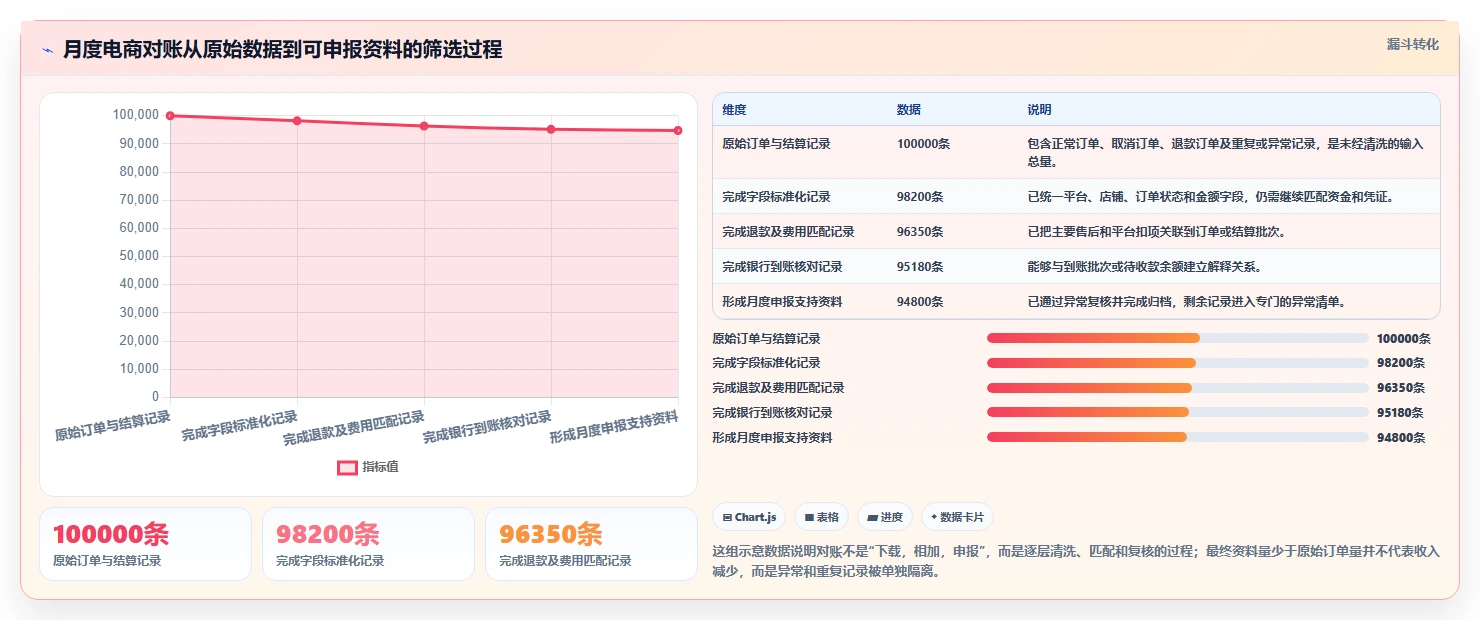Select table cell 95180条
This screenshot has height=620, width=1480.
[x=920, y=267]
